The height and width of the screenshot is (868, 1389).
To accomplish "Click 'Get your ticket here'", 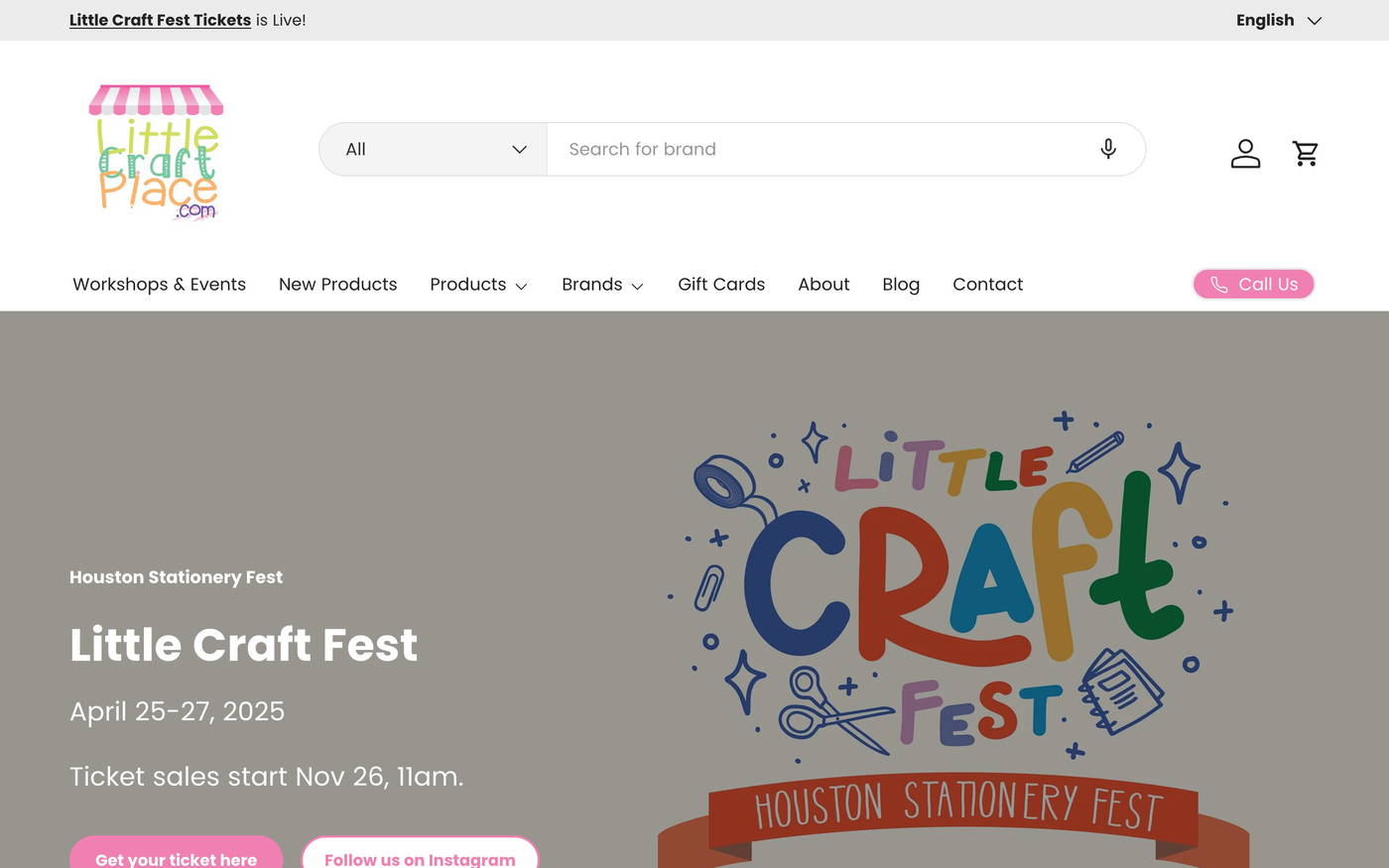I will (176, 857).
